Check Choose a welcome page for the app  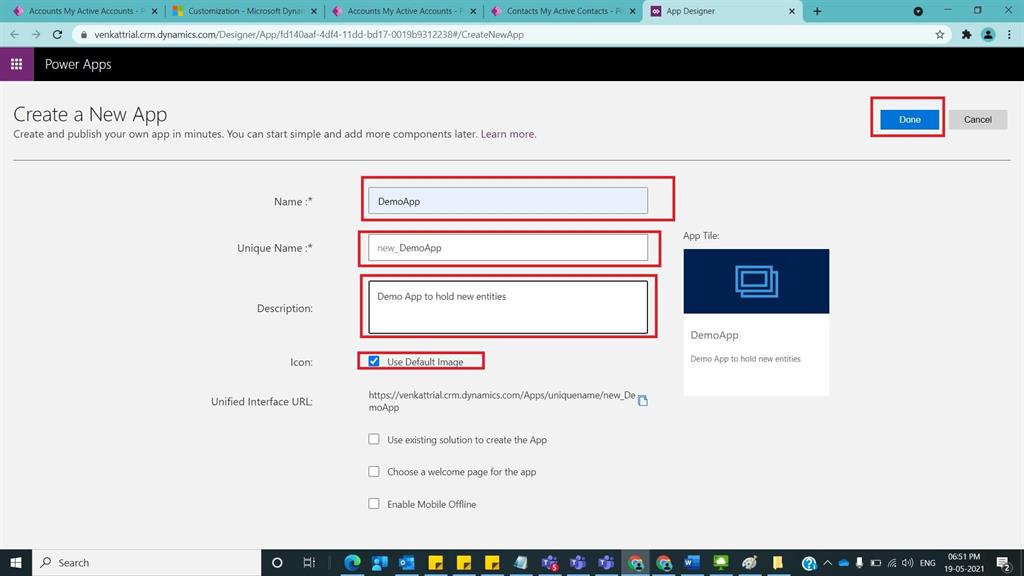click(374, 471)
